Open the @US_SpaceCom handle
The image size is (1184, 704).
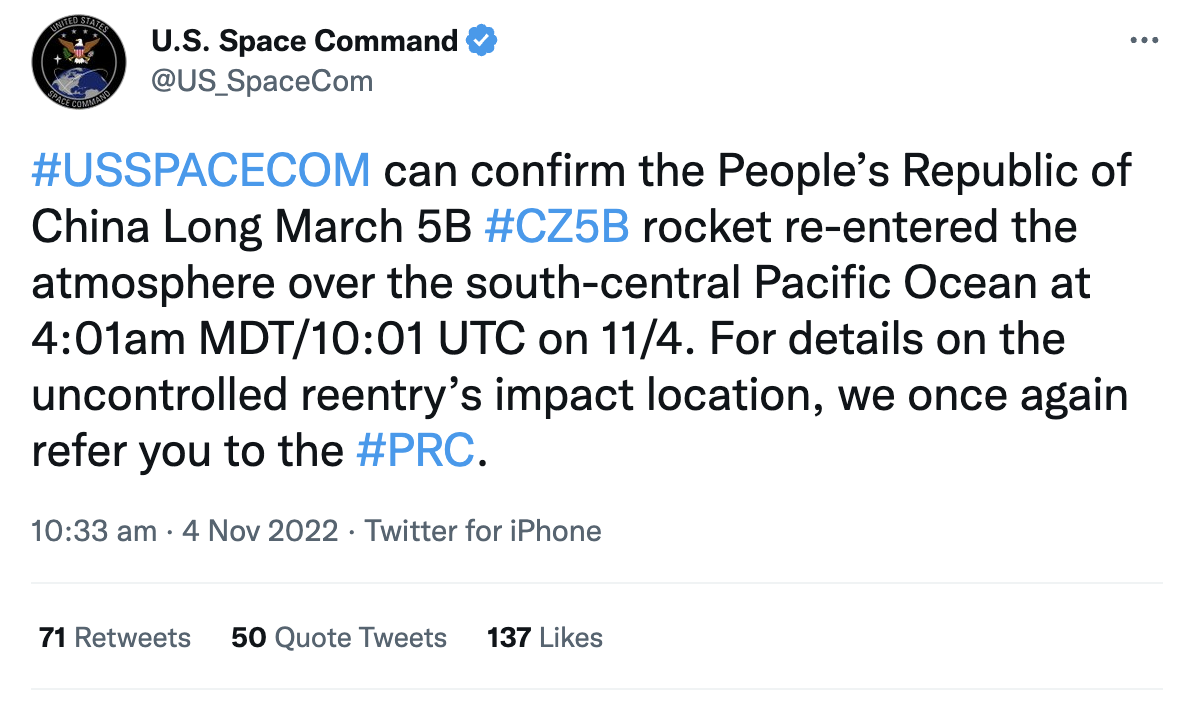pos(262,81)
